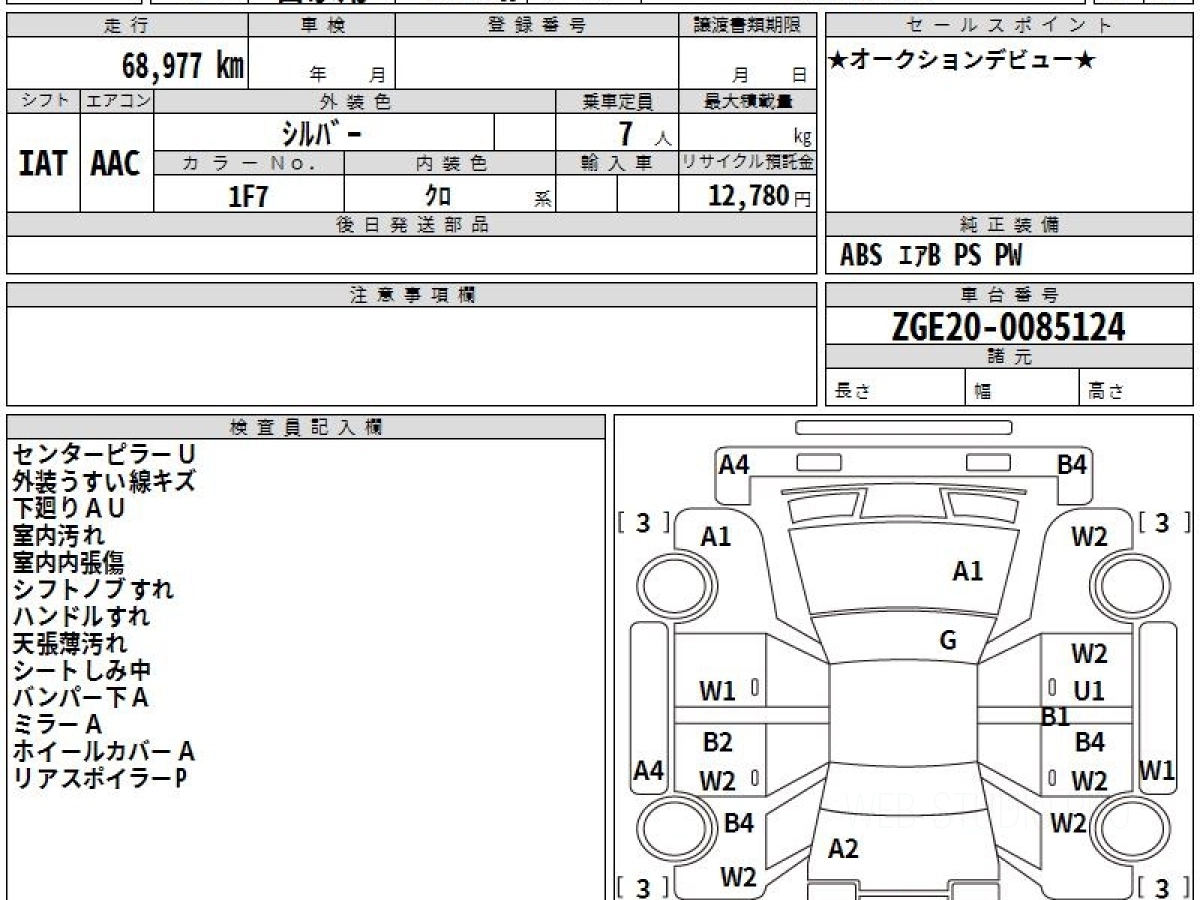Select the note リアスポイラーP
The height and width of the screenshot is (900, 1200).
pos(100,779)
